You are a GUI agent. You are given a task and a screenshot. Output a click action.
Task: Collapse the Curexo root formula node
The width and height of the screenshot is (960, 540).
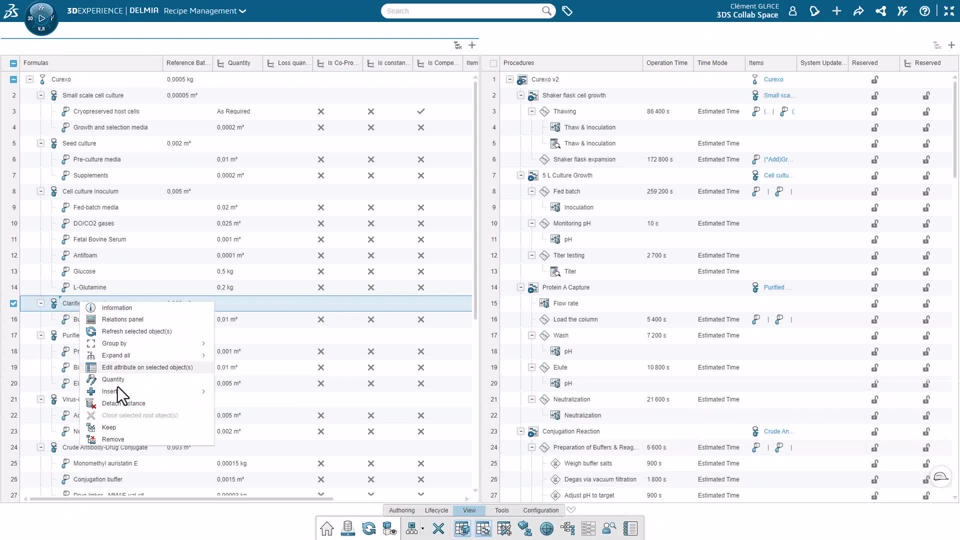[29, 79]
